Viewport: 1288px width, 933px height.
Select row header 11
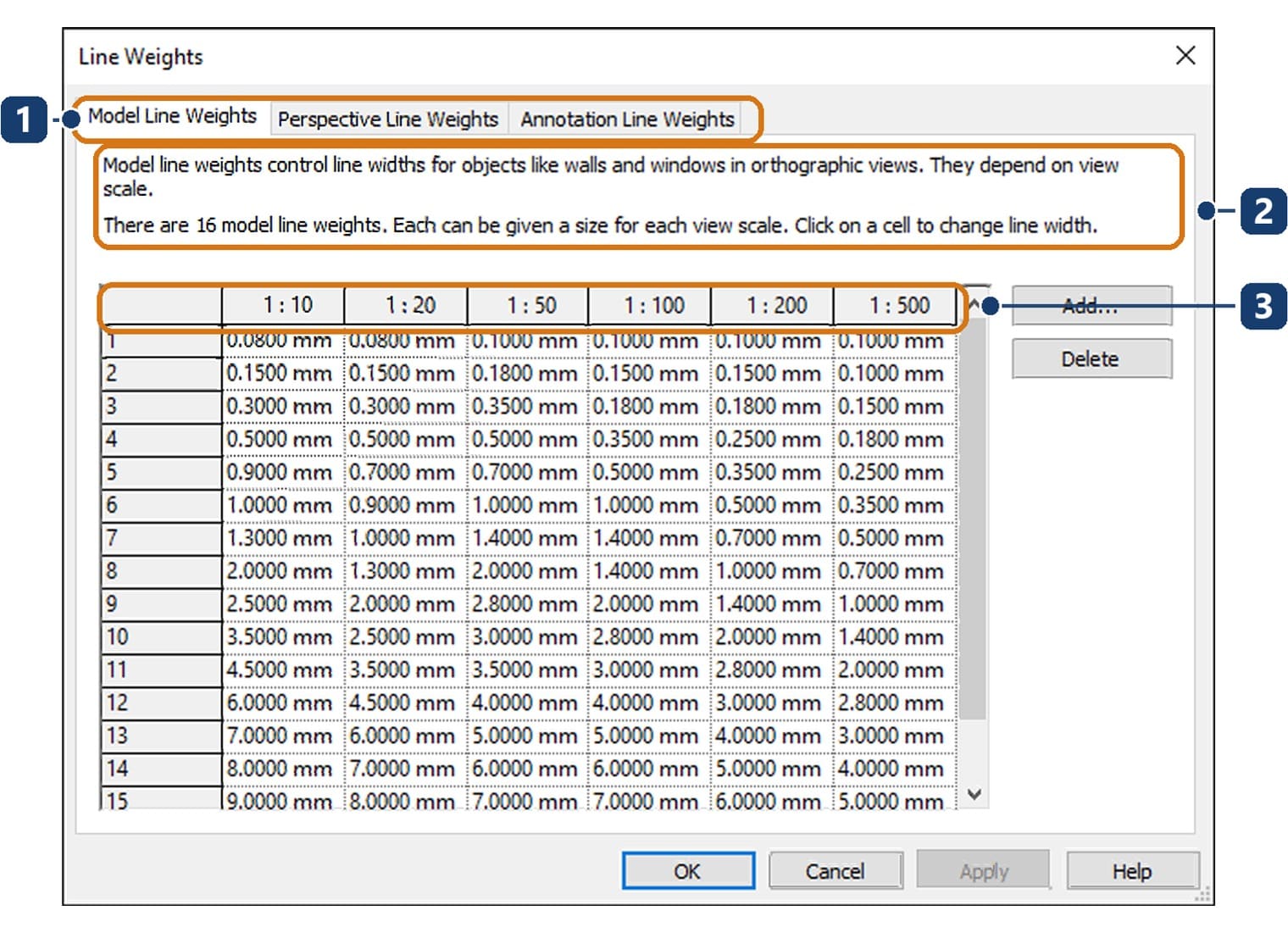[x=161, y=670]
